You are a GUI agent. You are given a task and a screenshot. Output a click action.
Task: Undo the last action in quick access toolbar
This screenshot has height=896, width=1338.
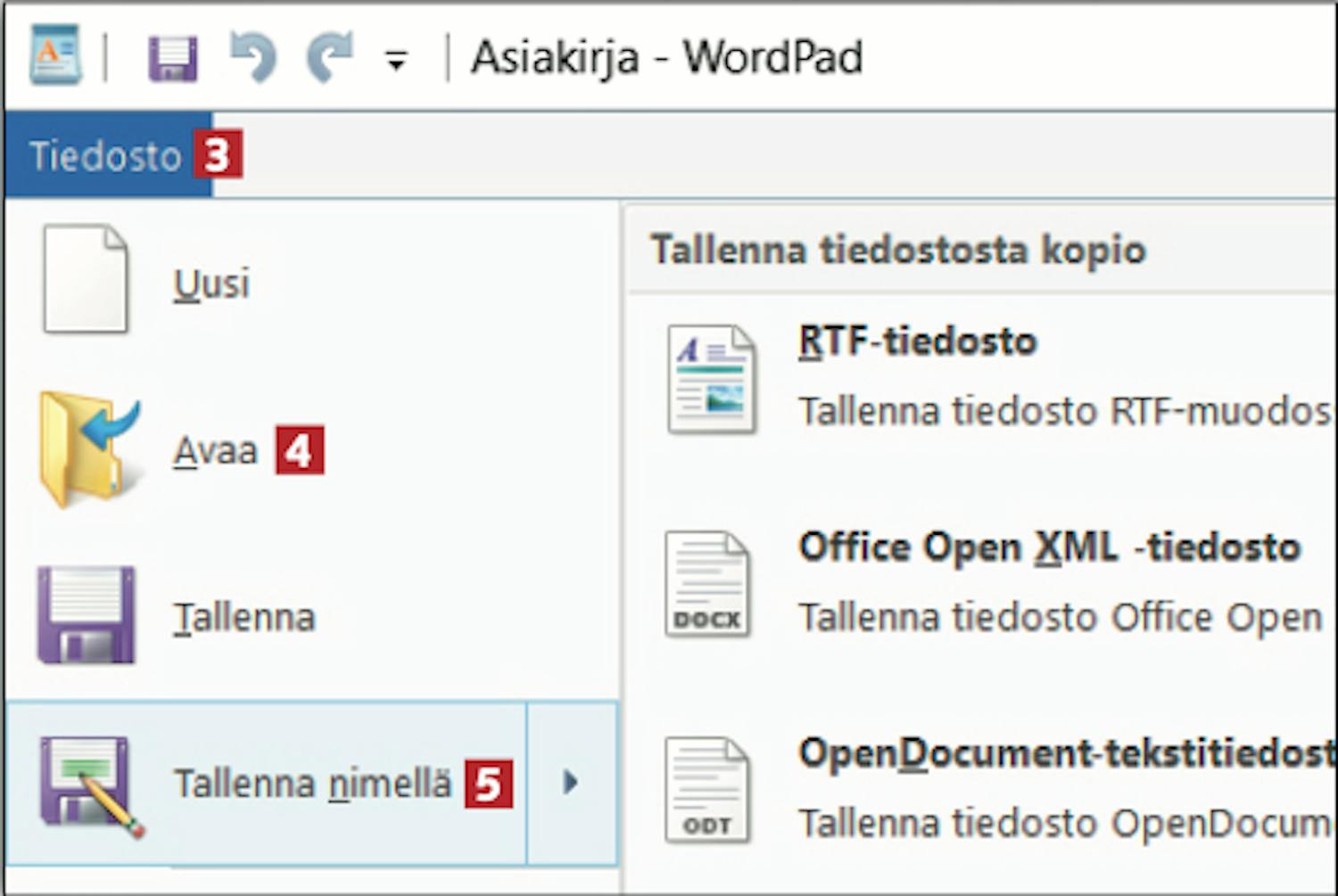coord(253,56)
